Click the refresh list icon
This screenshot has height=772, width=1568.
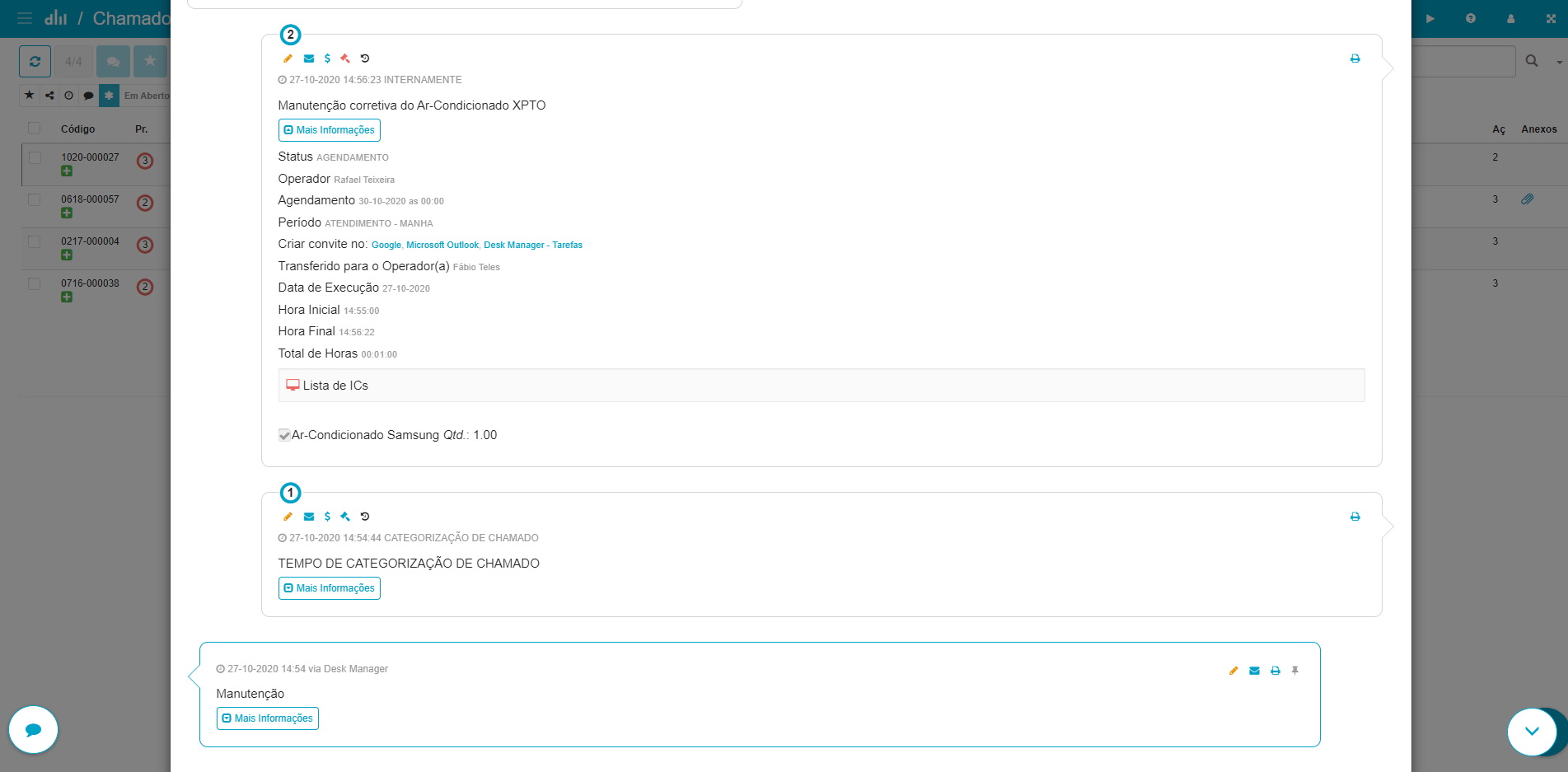pos(35,61)
